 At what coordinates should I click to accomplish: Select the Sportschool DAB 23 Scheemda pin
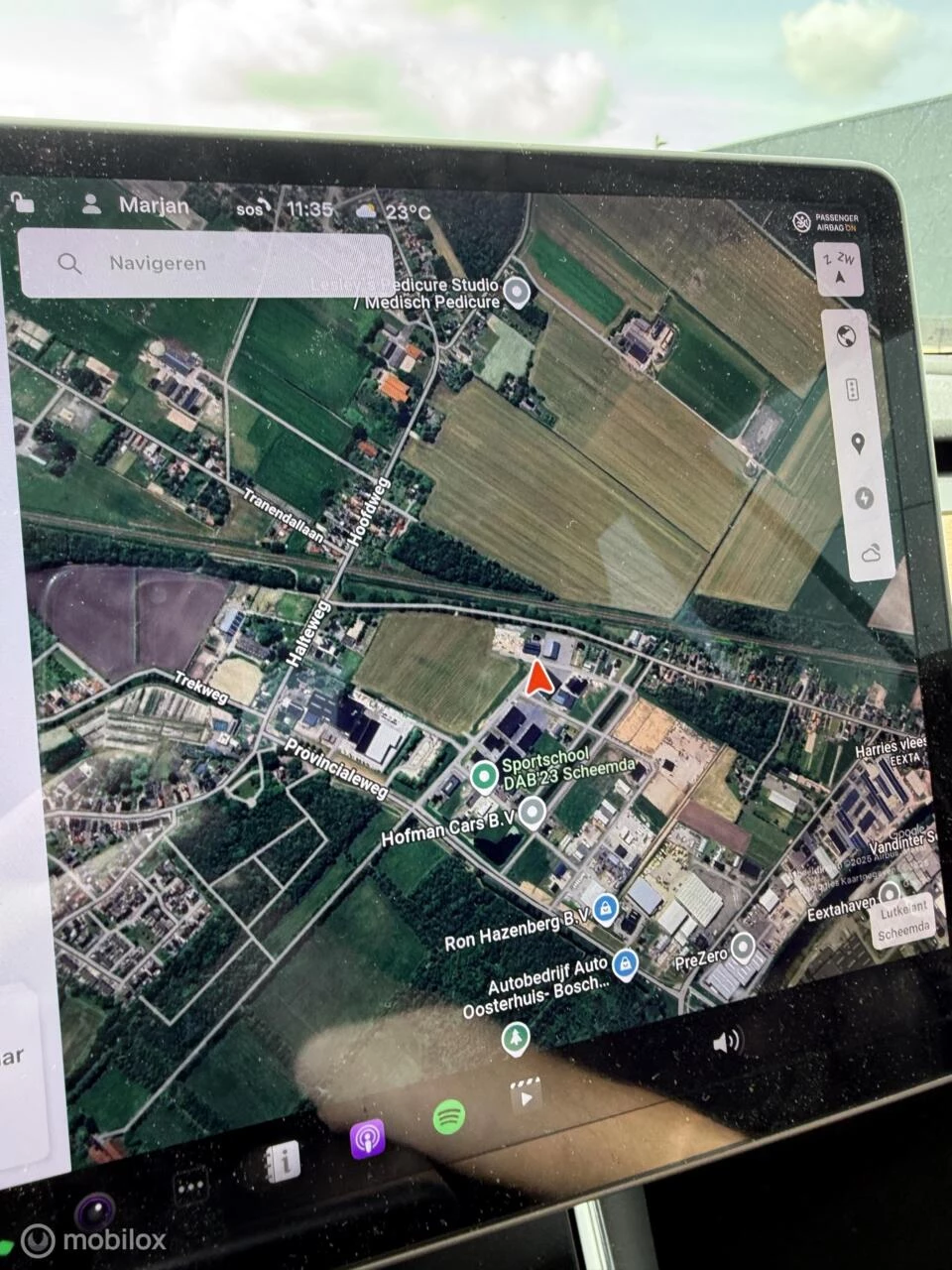(x=484, y=776)
